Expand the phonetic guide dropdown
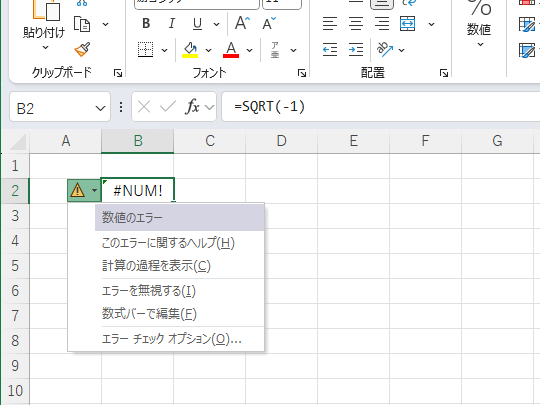Image resolution: width=540 pixels, height=405 pixels. (293, 50)
